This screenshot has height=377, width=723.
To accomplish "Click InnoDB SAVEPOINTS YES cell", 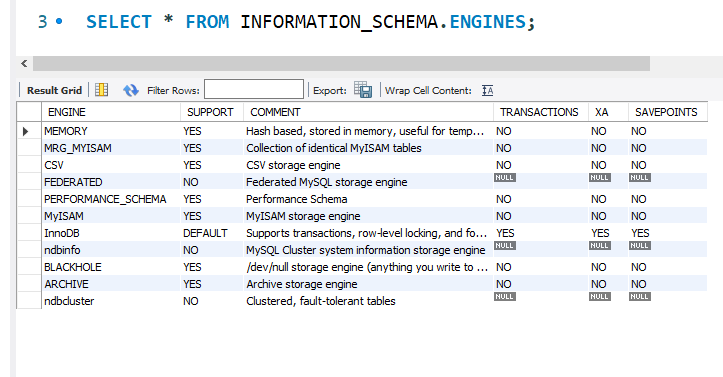I will click(668, 233).
